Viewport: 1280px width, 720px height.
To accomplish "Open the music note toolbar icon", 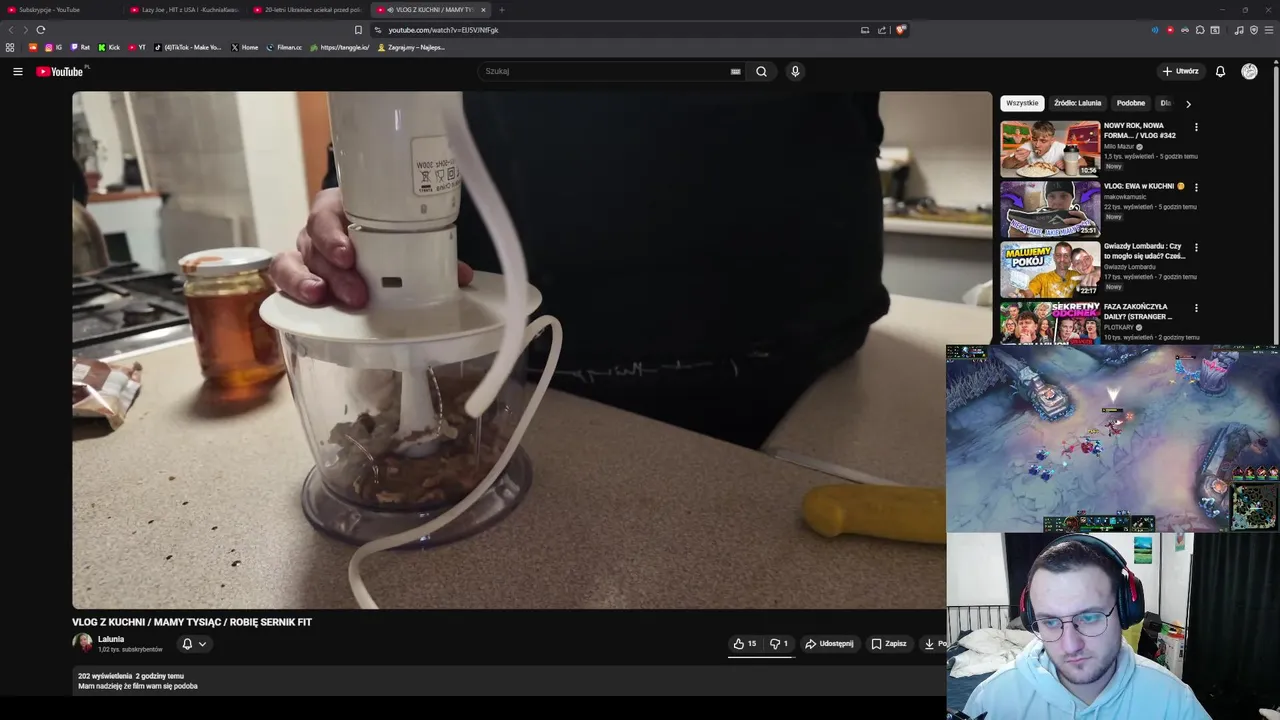I will (x=1239, y=30).
